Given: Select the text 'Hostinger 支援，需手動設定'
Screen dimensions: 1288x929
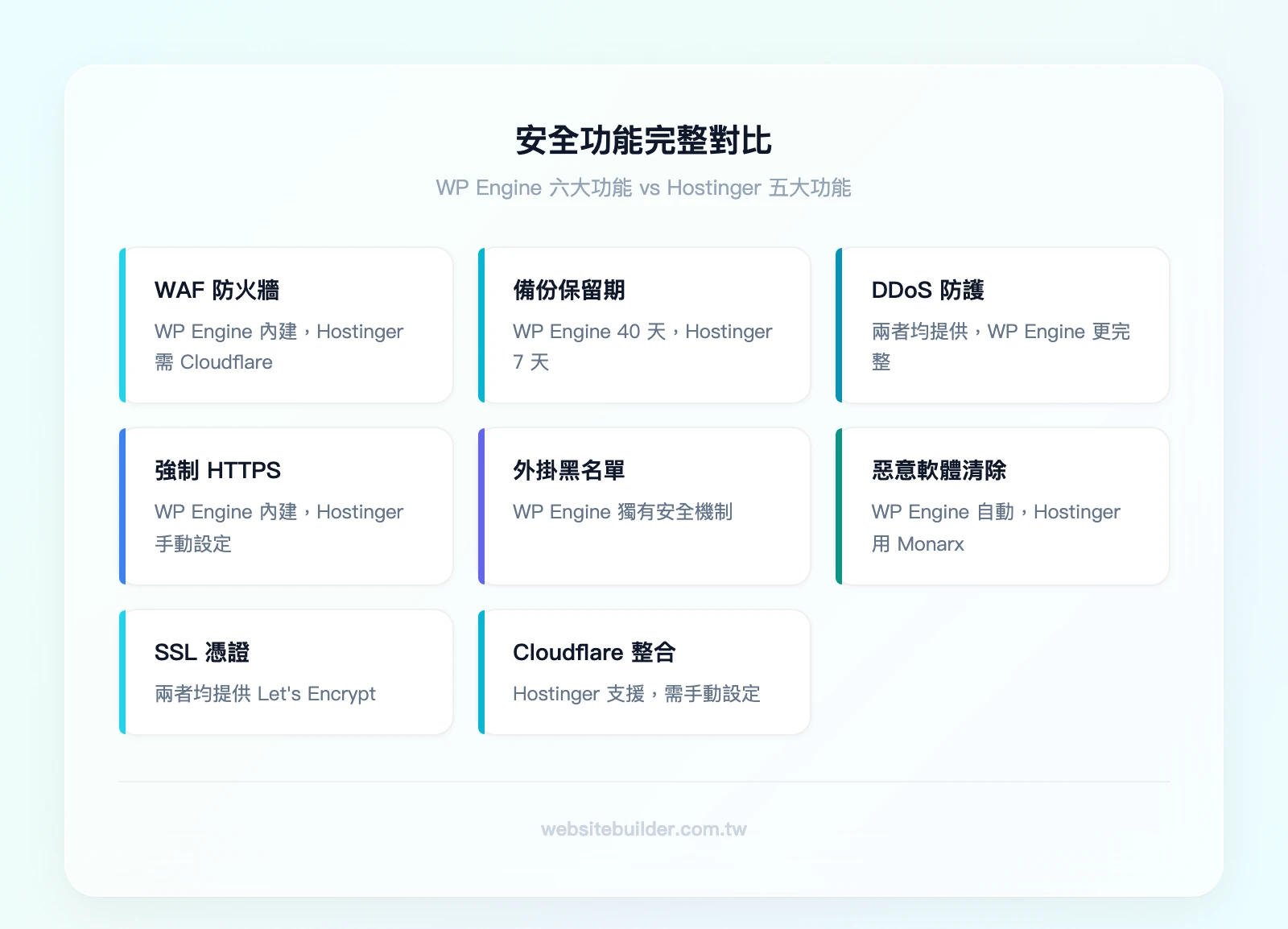Looking at the screenshot, I should point(637,694).
